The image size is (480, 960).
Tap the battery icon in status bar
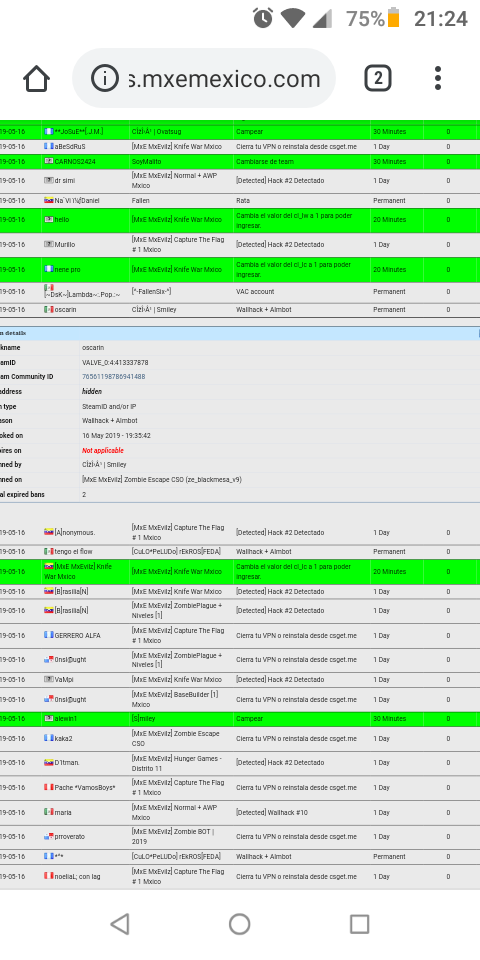pos(393,18)
